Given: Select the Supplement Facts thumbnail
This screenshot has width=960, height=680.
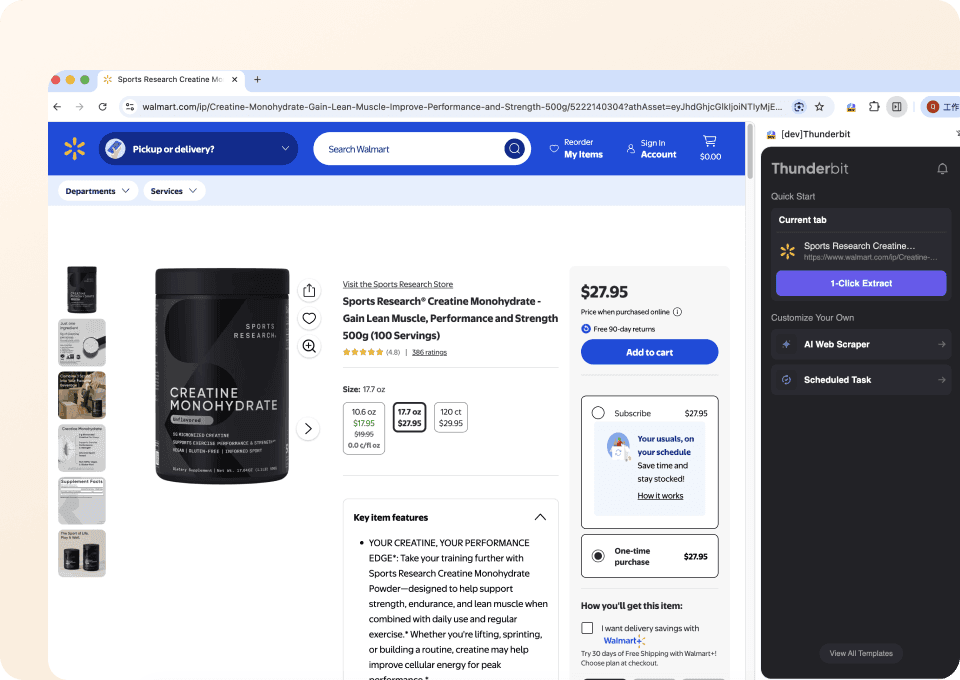Looking at the screenshot, I should pyautogui.click(x=81, y=500).
